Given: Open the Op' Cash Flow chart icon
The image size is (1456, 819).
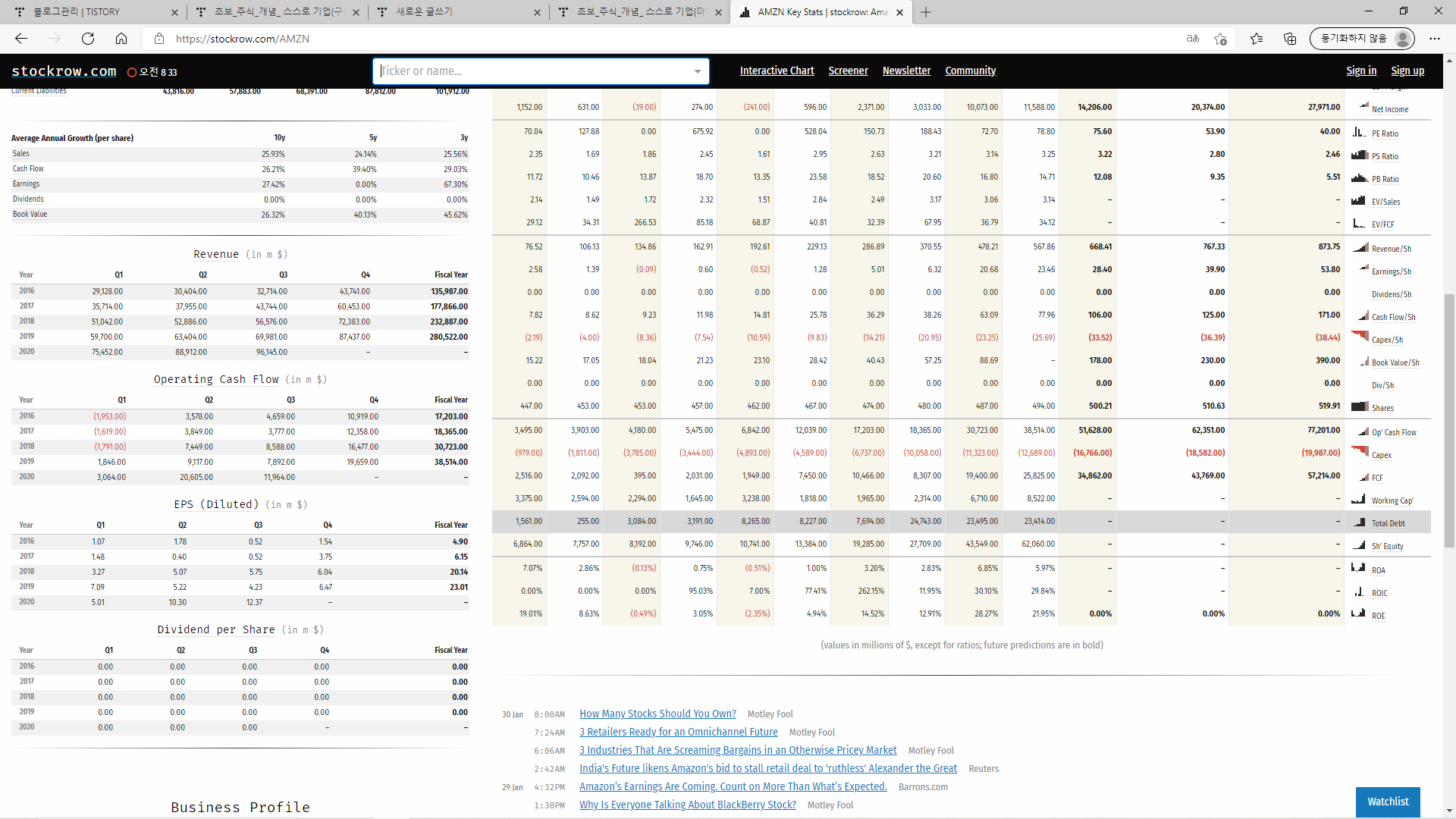Looking at the screenshot, I should 1363,431.
